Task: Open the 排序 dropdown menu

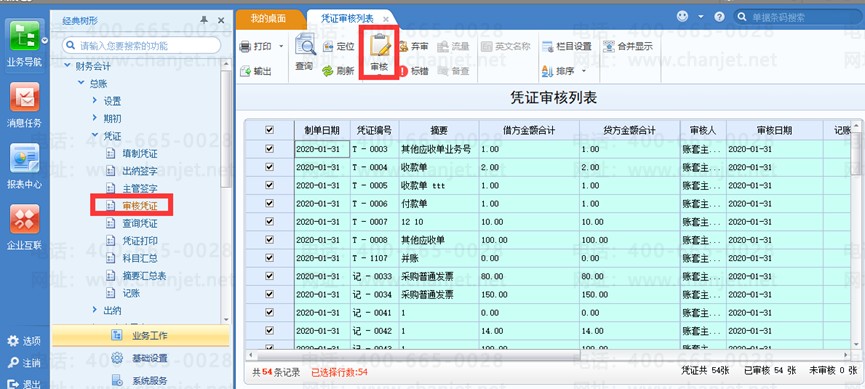Action: pos(584,71)
